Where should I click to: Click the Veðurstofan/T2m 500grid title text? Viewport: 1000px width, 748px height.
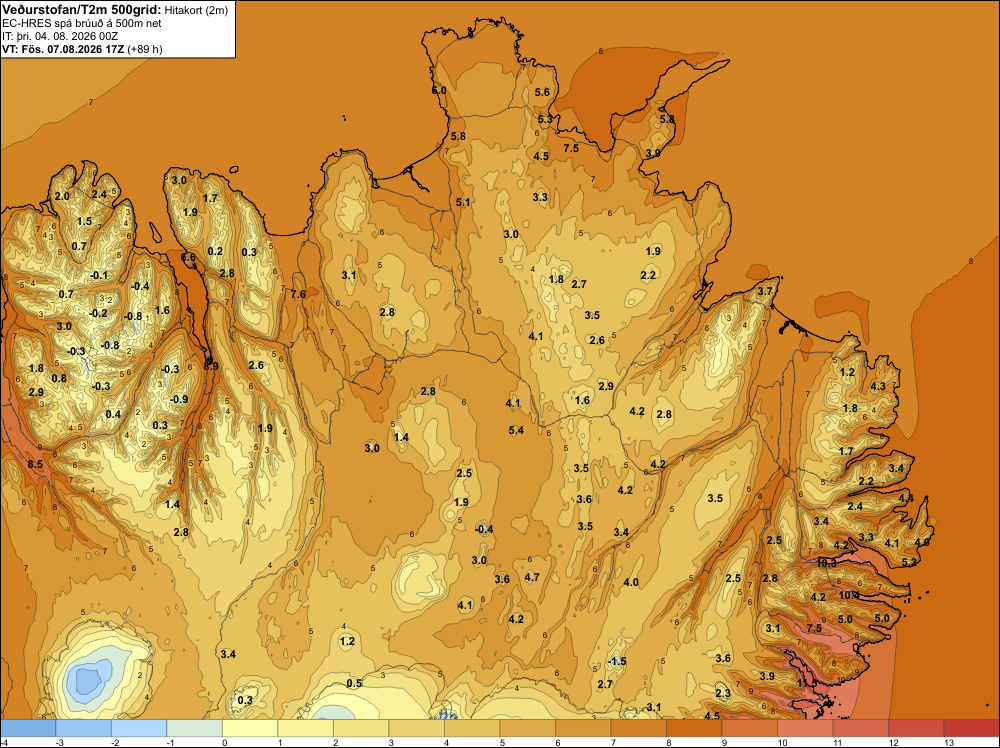82,10
